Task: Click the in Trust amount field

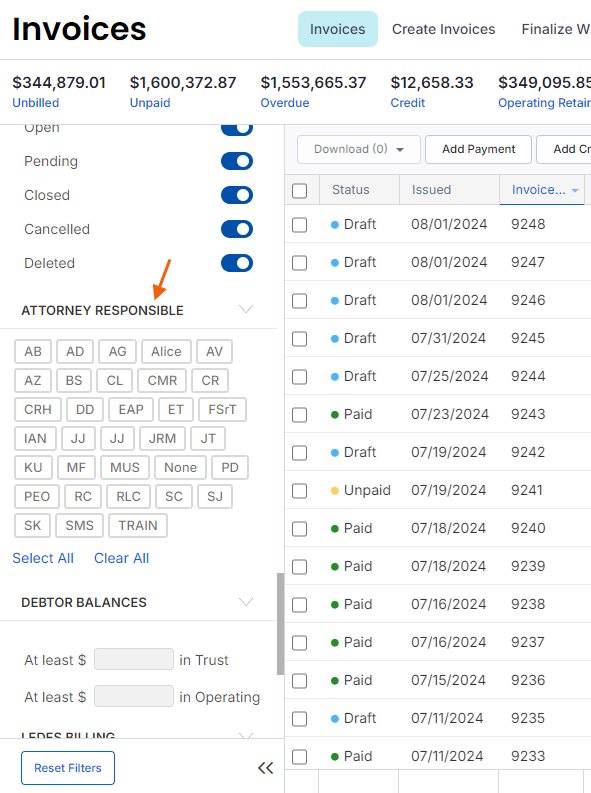Action: click(134, 659)
